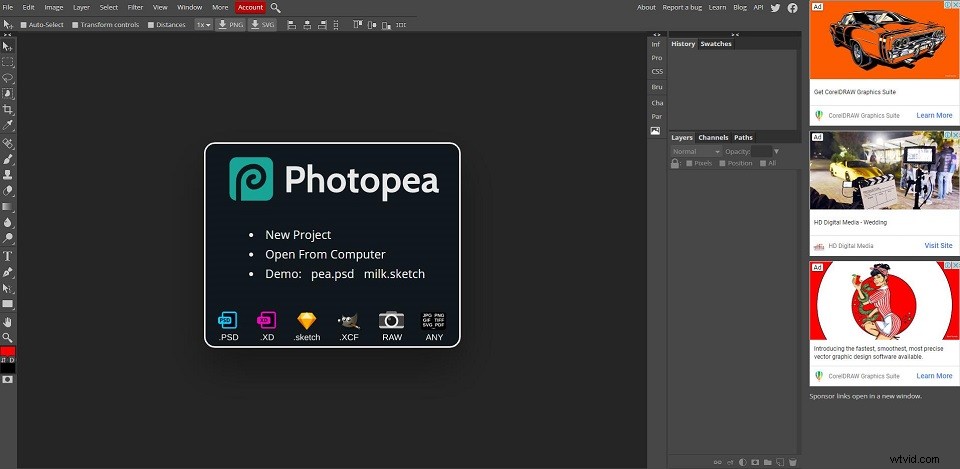The image size is (960, 469).
Task: Enable the Auto-Select checkbox
Action: [23, 24]
